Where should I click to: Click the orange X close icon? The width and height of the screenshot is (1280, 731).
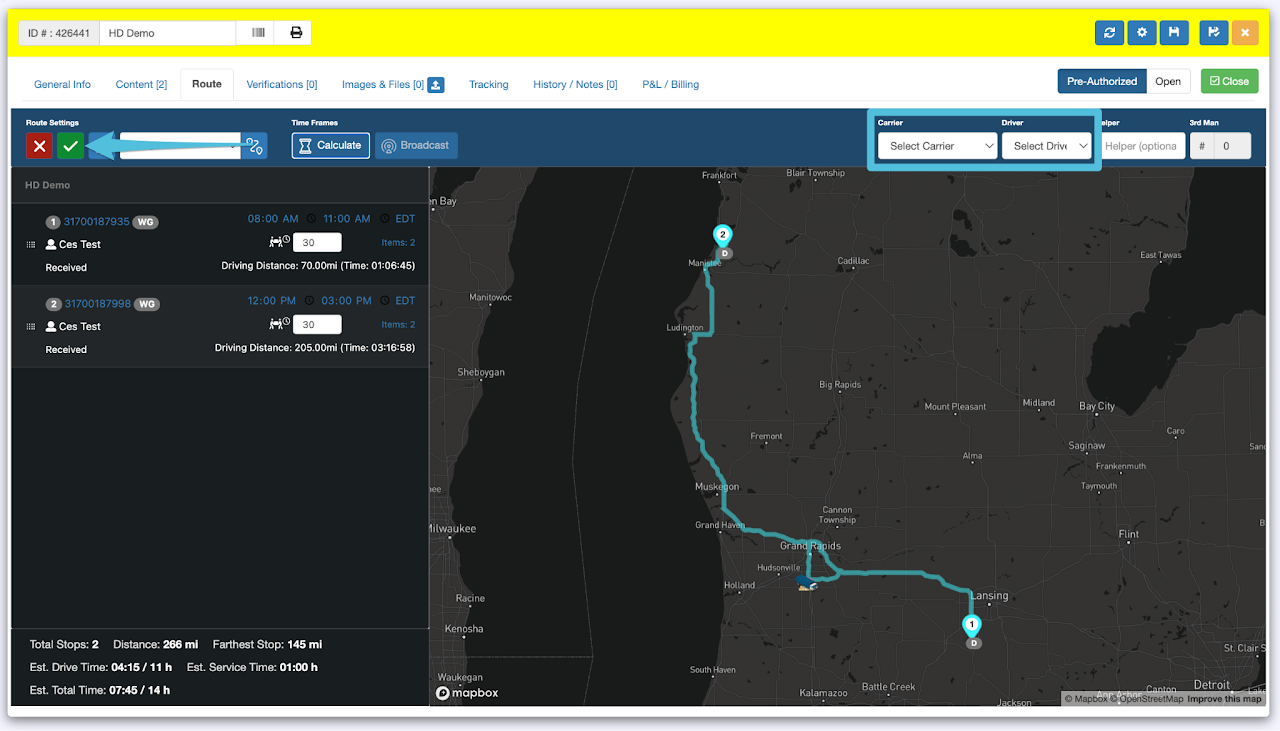(x=1245, y=32)
